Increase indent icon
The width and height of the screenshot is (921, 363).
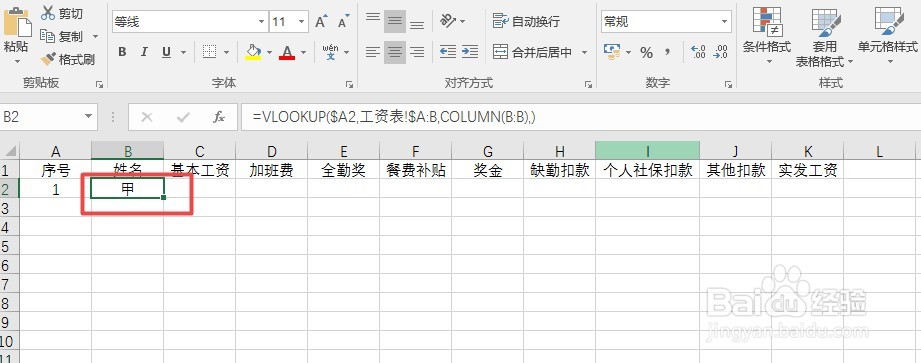coord(469,52)
